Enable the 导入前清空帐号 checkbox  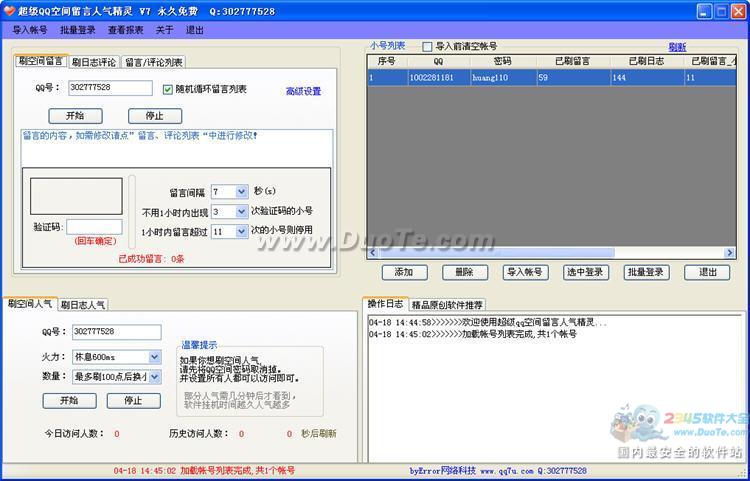(427, 47)
